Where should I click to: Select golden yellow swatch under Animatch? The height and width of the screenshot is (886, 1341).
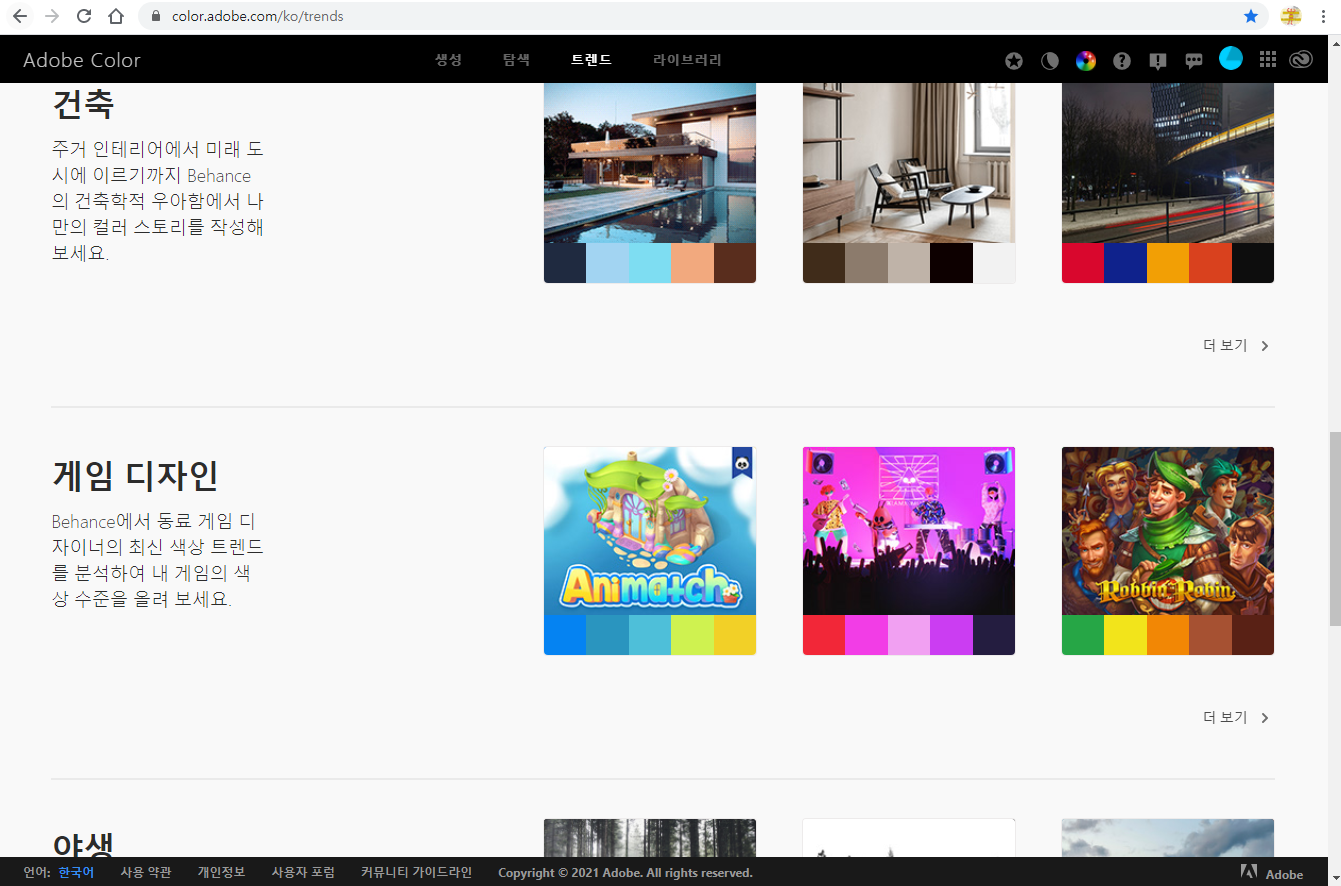coord(735,635)
